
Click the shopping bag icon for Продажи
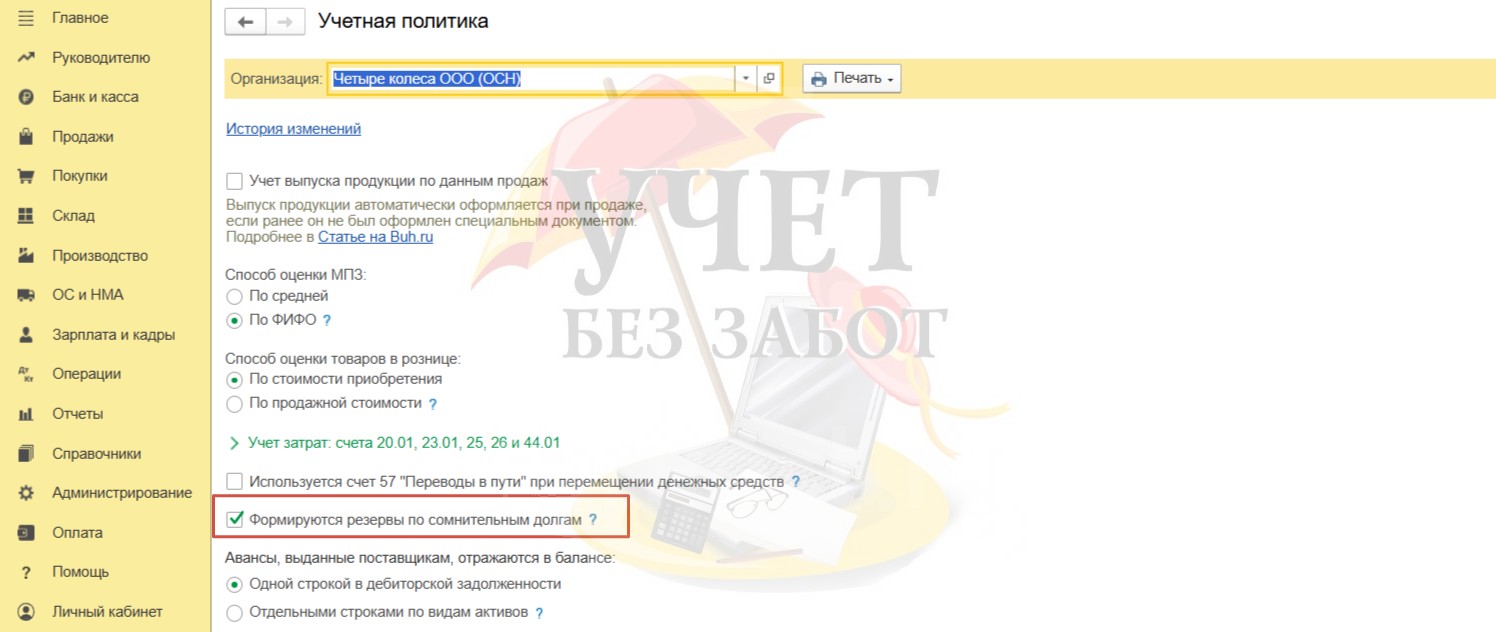[26, 137]
